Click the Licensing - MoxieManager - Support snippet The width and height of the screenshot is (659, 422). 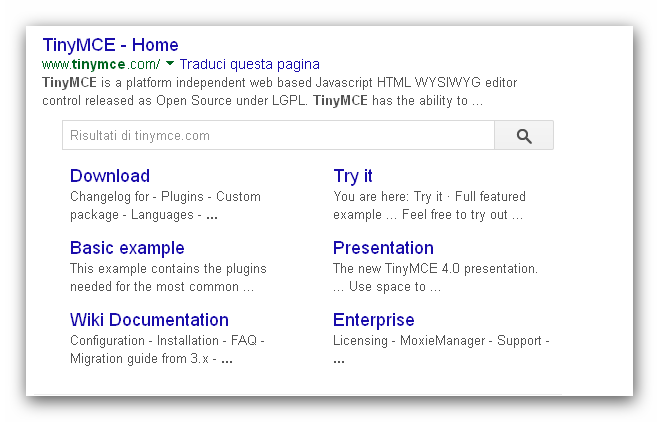(441, 340)
